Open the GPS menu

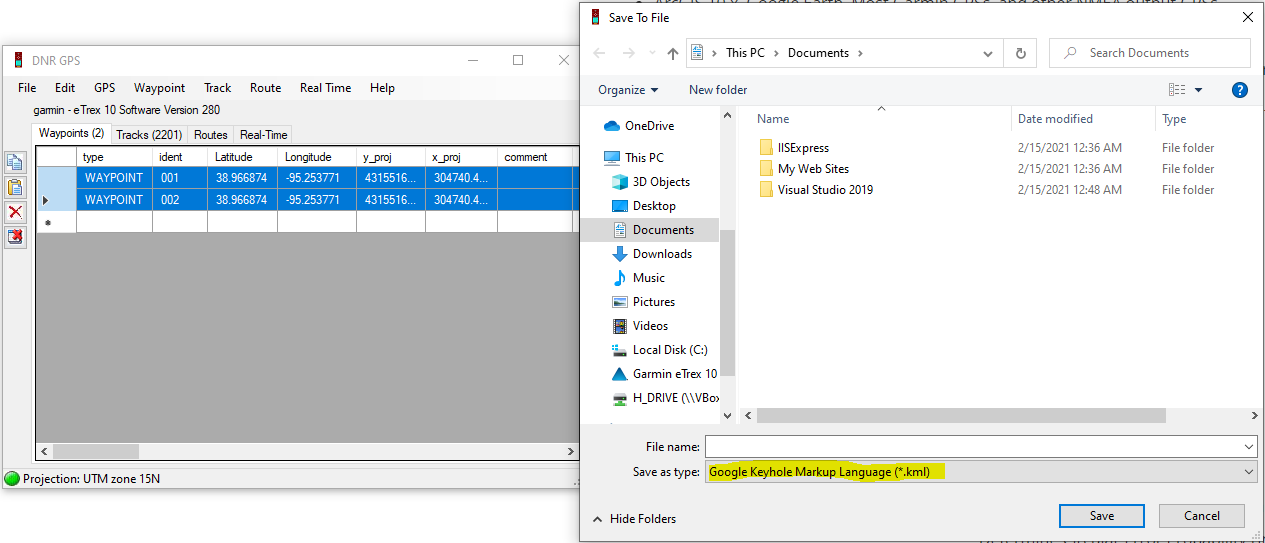pyautogui.click(x=105, y=88)
